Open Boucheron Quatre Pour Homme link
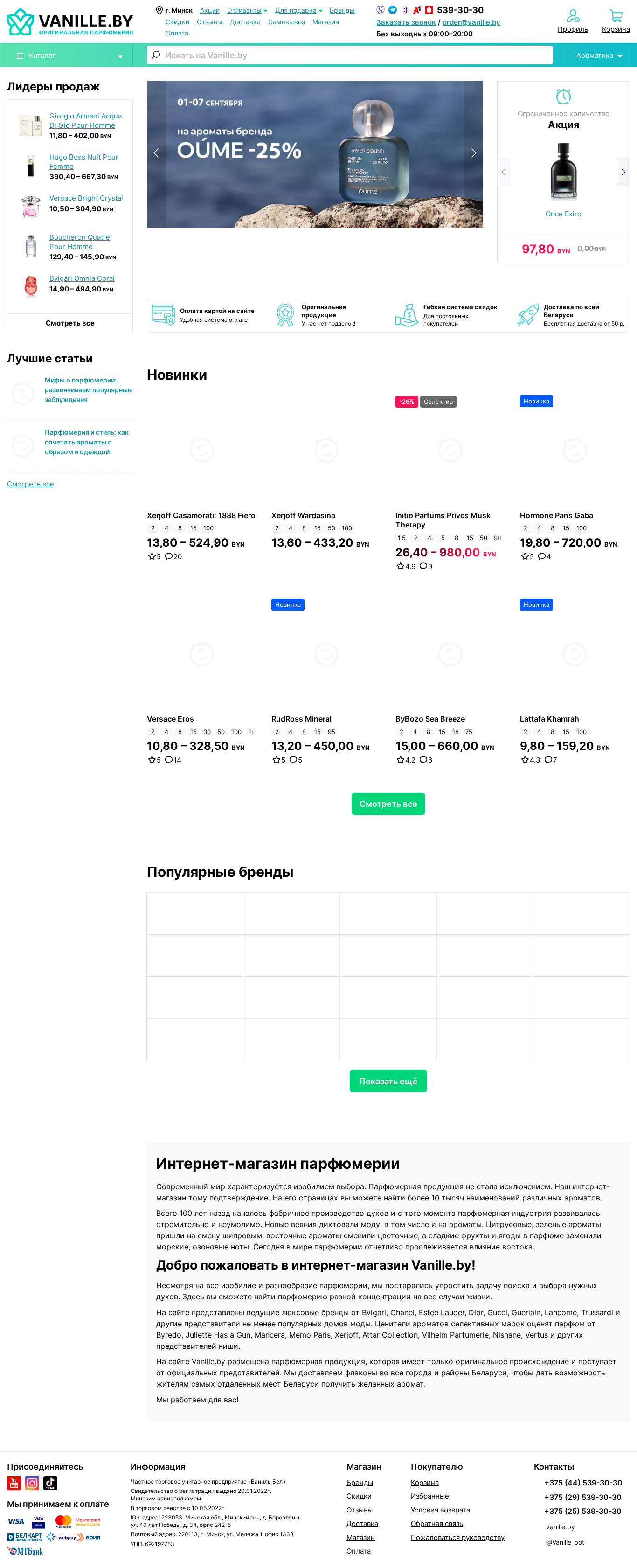The width and height of the screenshot is (637, 1568). coord(80,242)
